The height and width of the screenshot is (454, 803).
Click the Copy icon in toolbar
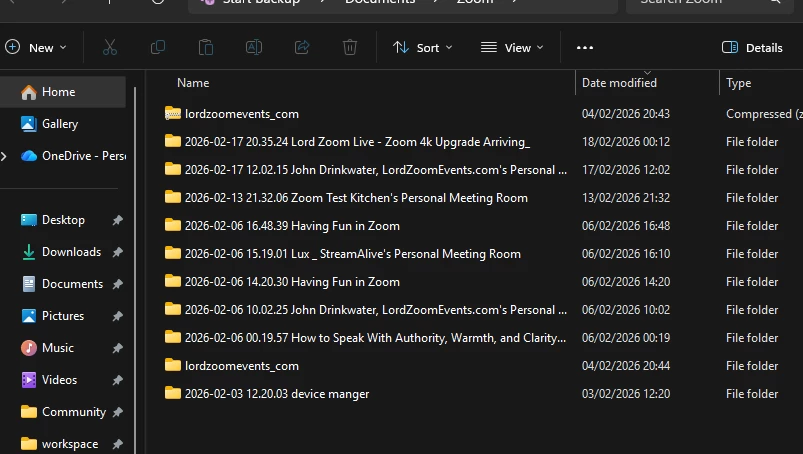click(x=158, y=48)
